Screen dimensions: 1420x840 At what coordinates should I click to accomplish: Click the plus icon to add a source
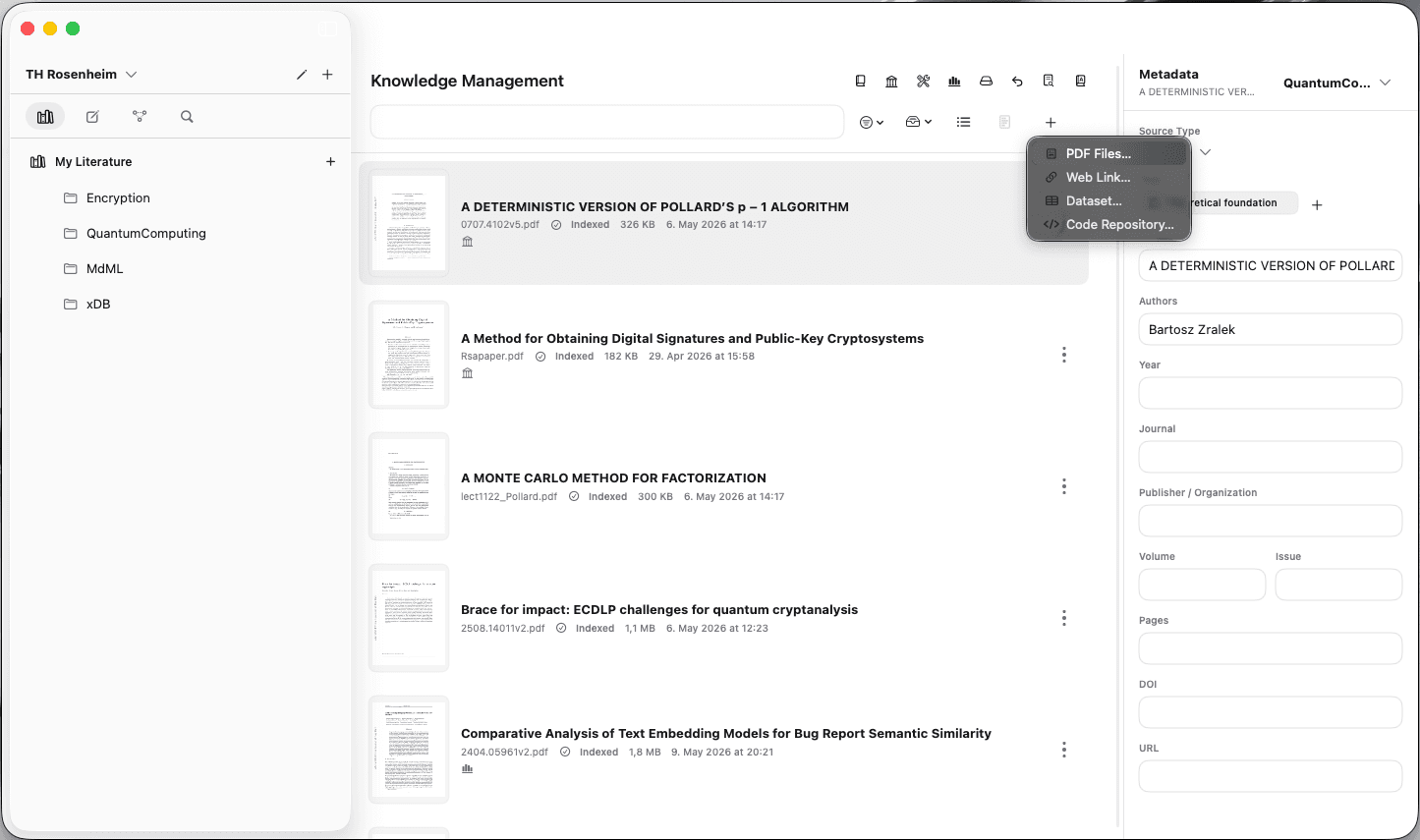click(x=1051, y=122)
